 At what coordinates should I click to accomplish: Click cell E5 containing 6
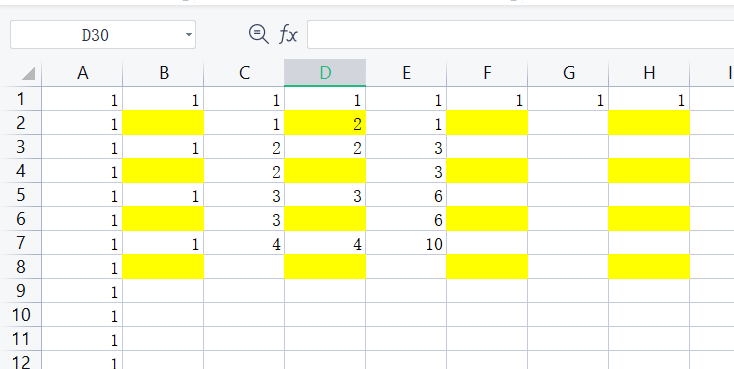(406, 194)
